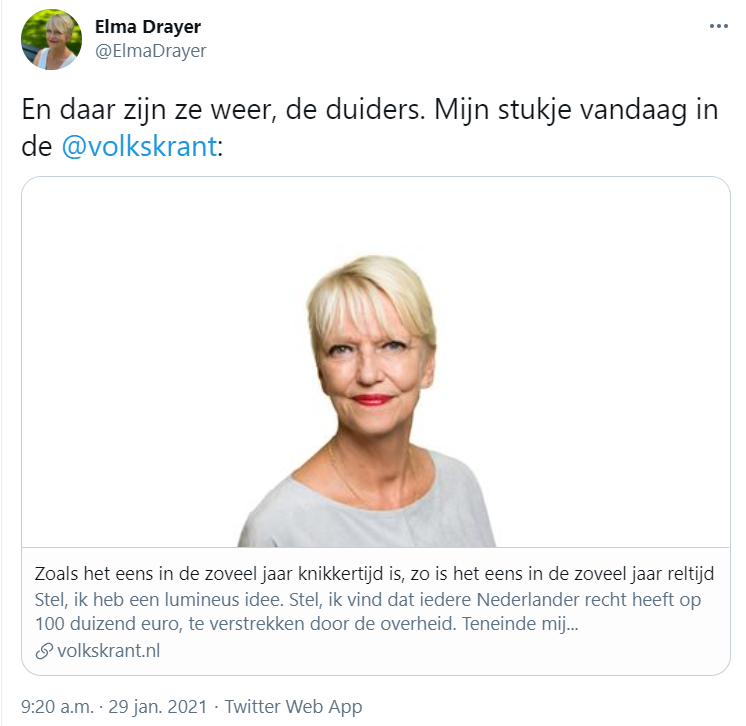The image size is (746, 726).
Task: Click the word 'duiders' in the tweet text
Action: tap(374, 109)
